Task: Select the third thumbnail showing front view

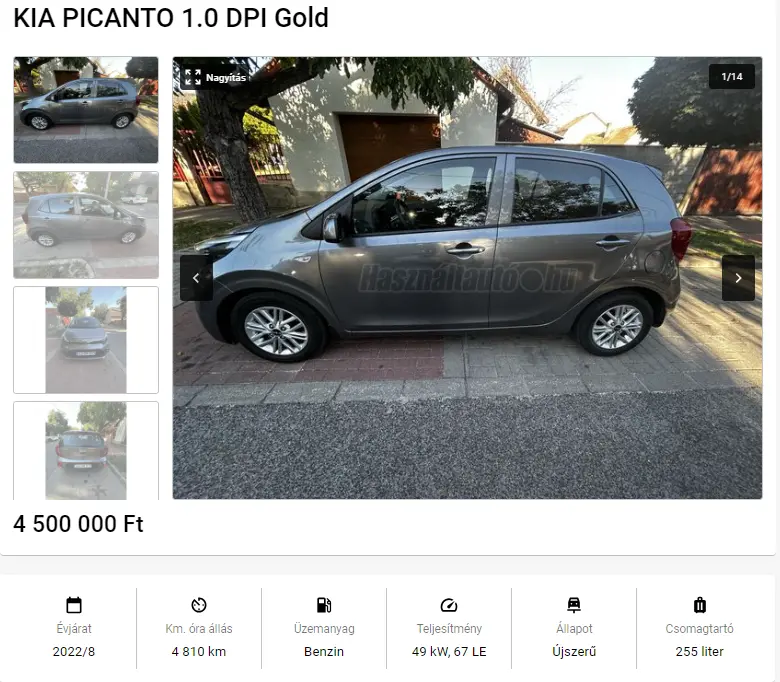Action: [x=86, y=340]
